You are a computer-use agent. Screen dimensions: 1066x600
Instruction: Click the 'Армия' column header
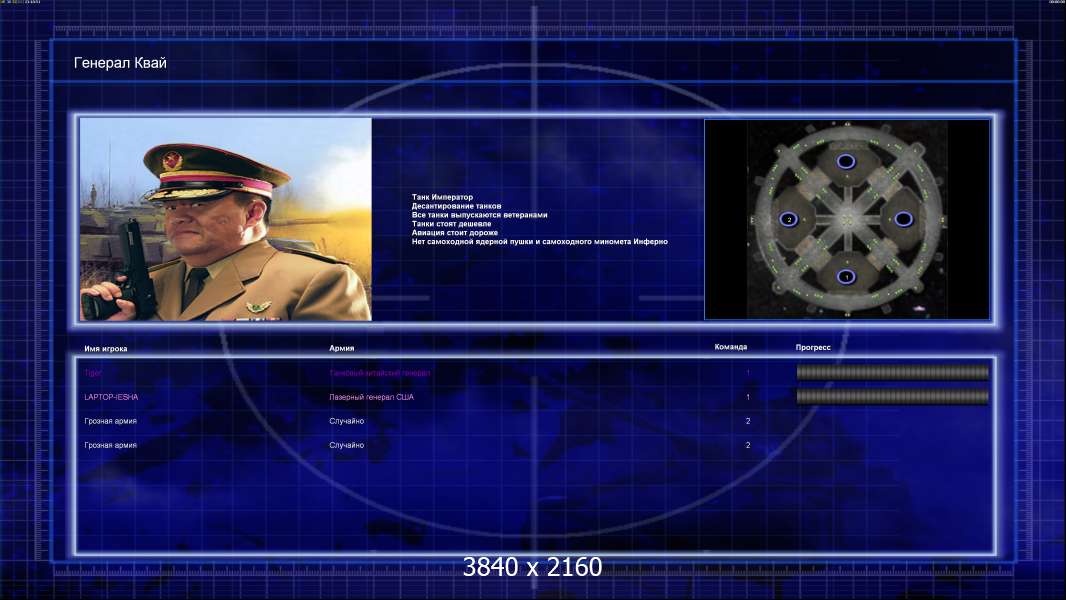click(x=341, y=348)
